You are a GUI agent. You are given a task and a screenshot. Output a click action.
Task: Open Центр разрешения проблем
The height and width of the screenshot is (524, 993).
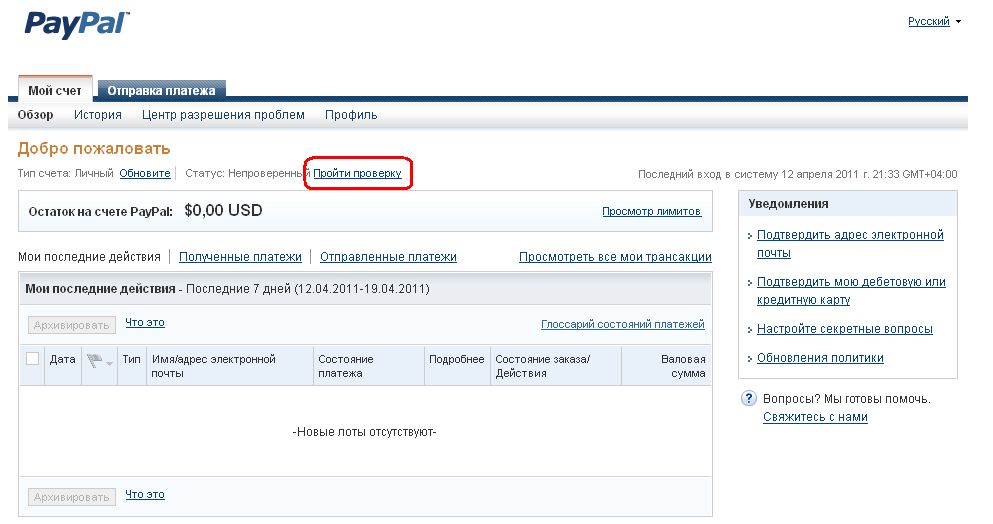pos(223,115)
